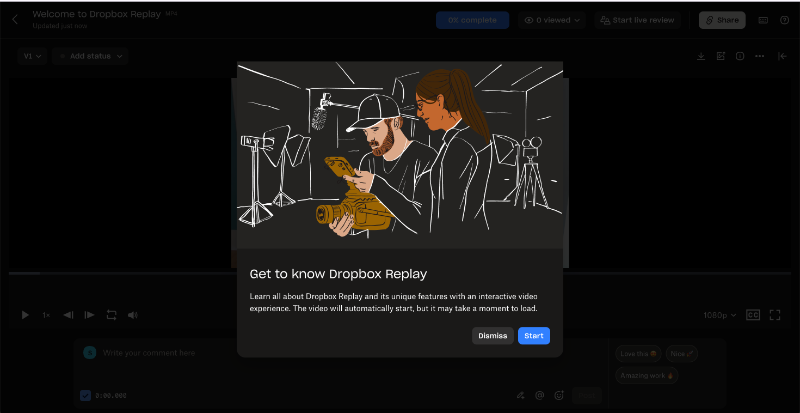This screenshot has width=800, height=413.
Task: Insert the 'Love this' quick reply
Action: coord(638,353)
